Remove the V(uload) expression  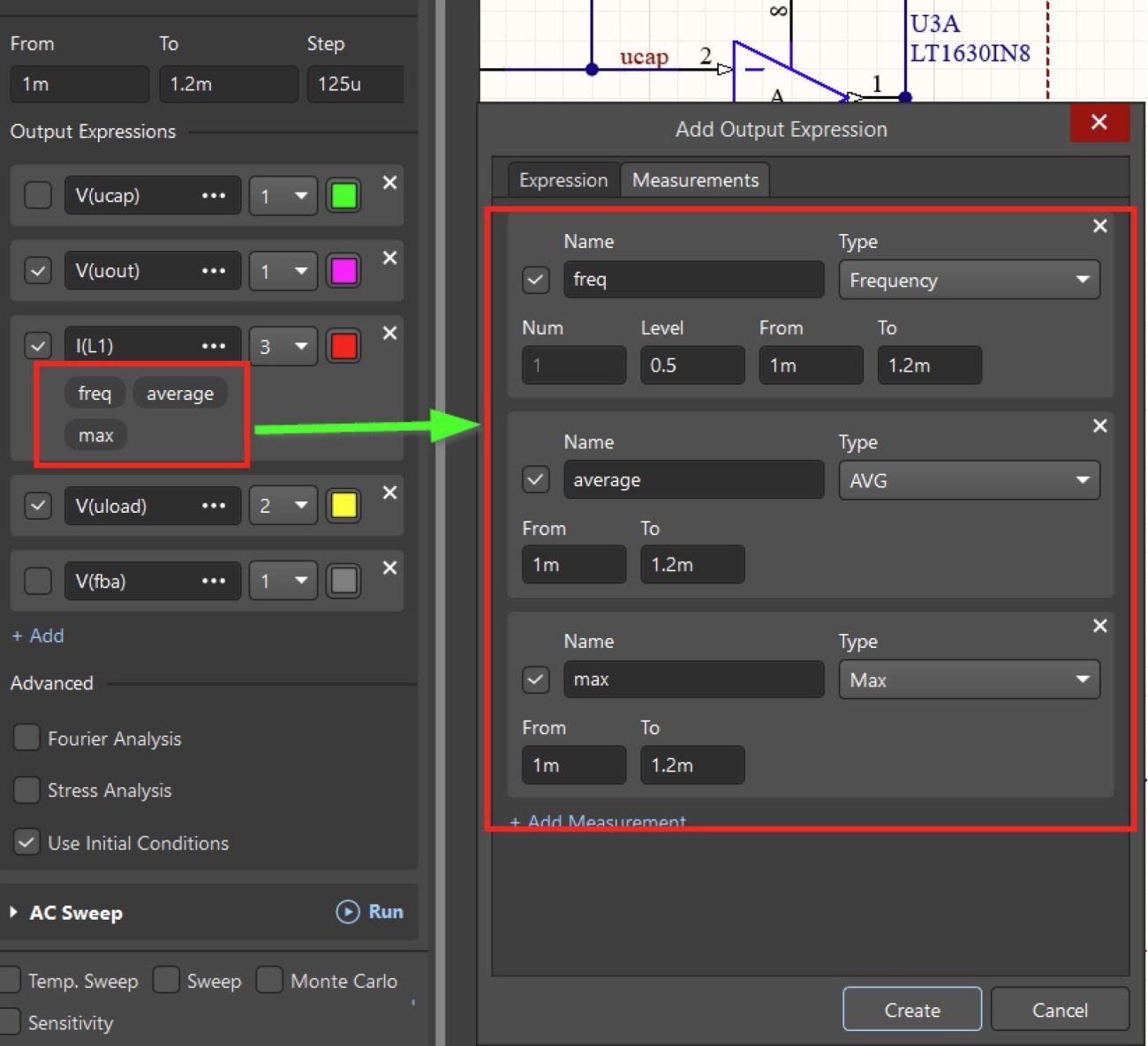pyautogui.click(x=389, y=493)
